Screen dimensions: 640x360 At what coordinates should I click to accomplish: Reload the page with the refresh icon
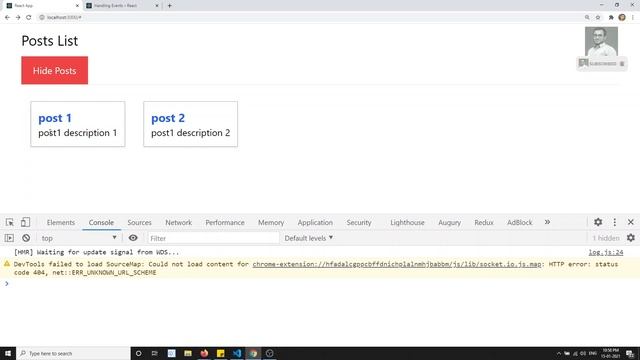pyautogui.click(x=29, y=17)
